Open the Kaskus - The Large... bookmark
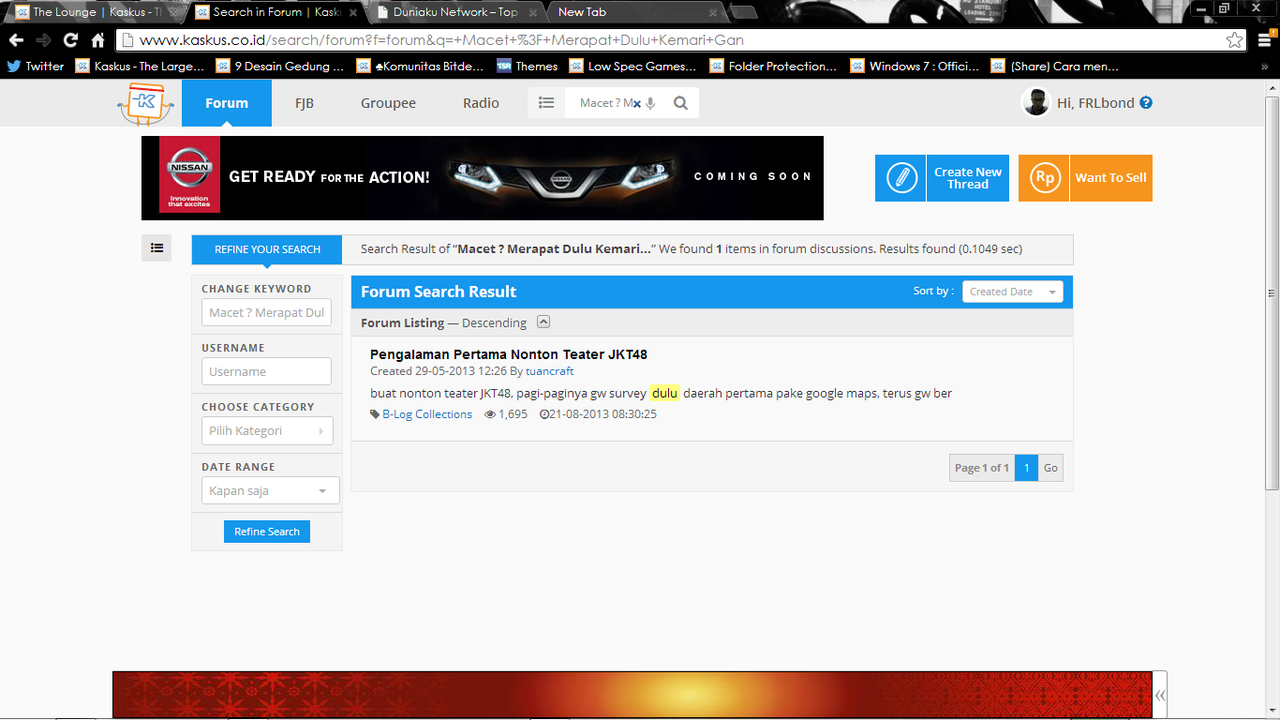This screenshot has height=720, width=1280. point(141,66)
